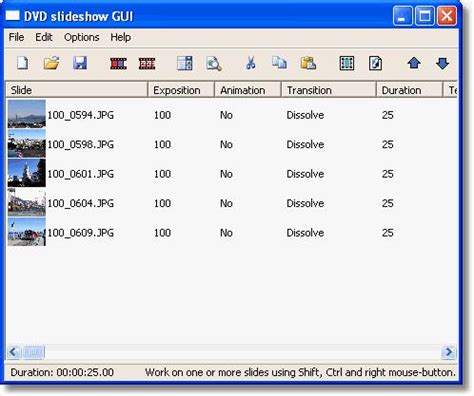Viewport: 474px width, 396px height.
Task: Click Dissolve transition of 100_0601.JPG
Action: [x=305, y=174]
